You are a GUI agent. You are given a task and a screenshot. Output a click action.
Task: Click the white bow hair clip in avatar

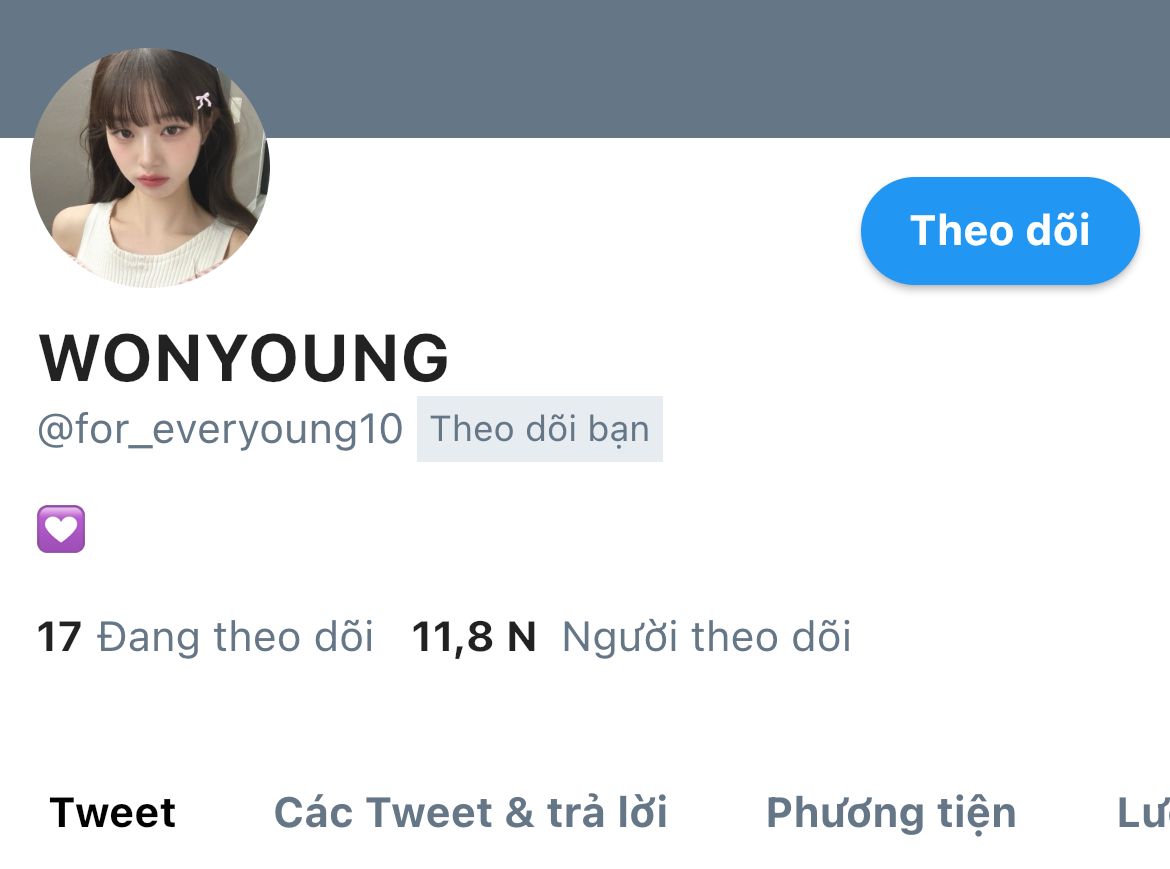204,100
